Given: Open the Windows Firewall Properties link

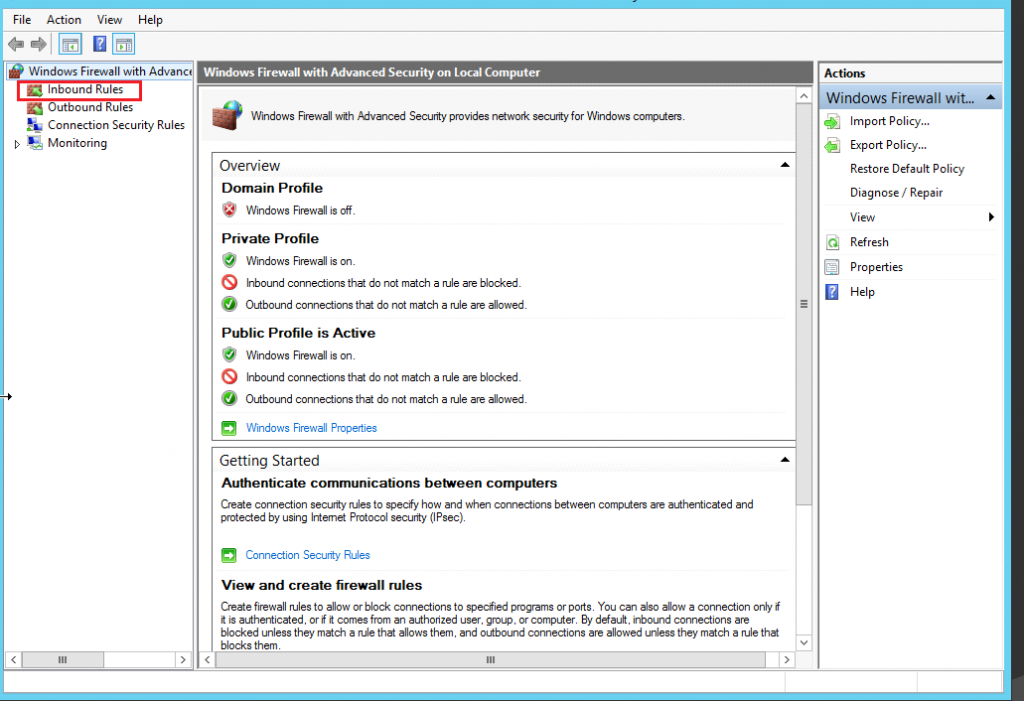Looking at the screenshot, I should click(x=311, y=428).
